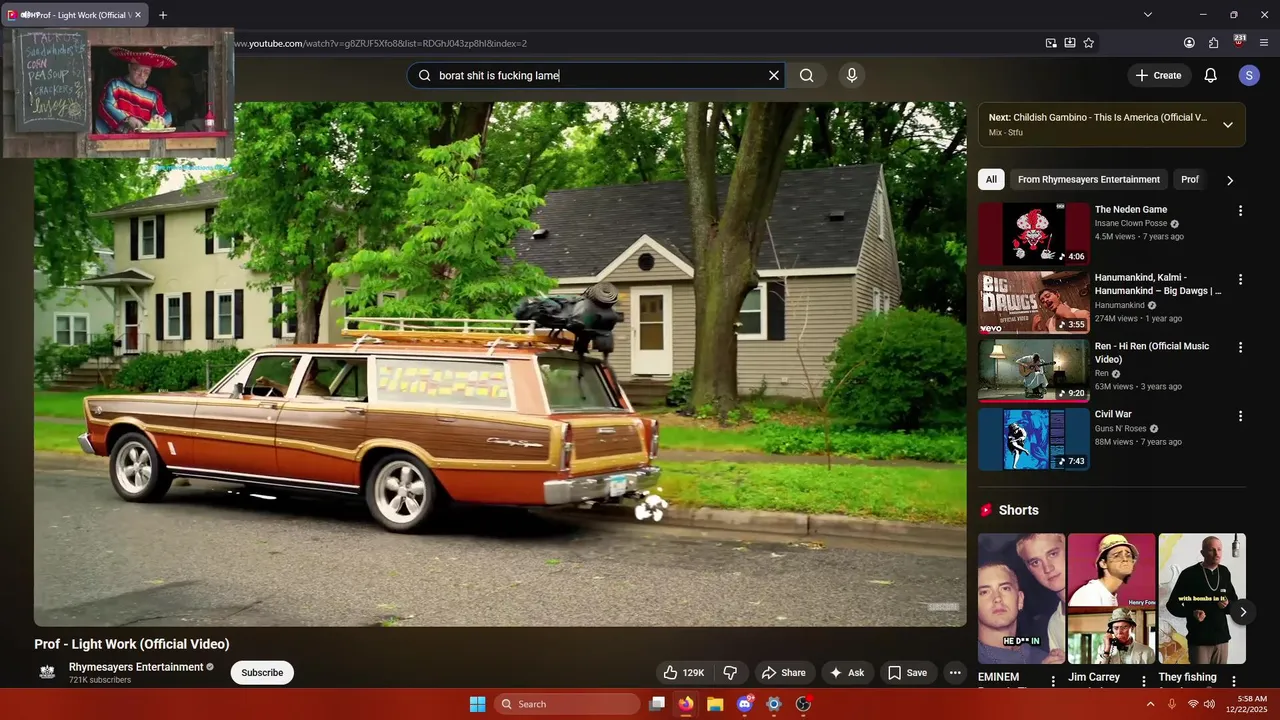Open the Civil War title link
This screenshot has width=1280, height=720.
[x=1113, y=414]
